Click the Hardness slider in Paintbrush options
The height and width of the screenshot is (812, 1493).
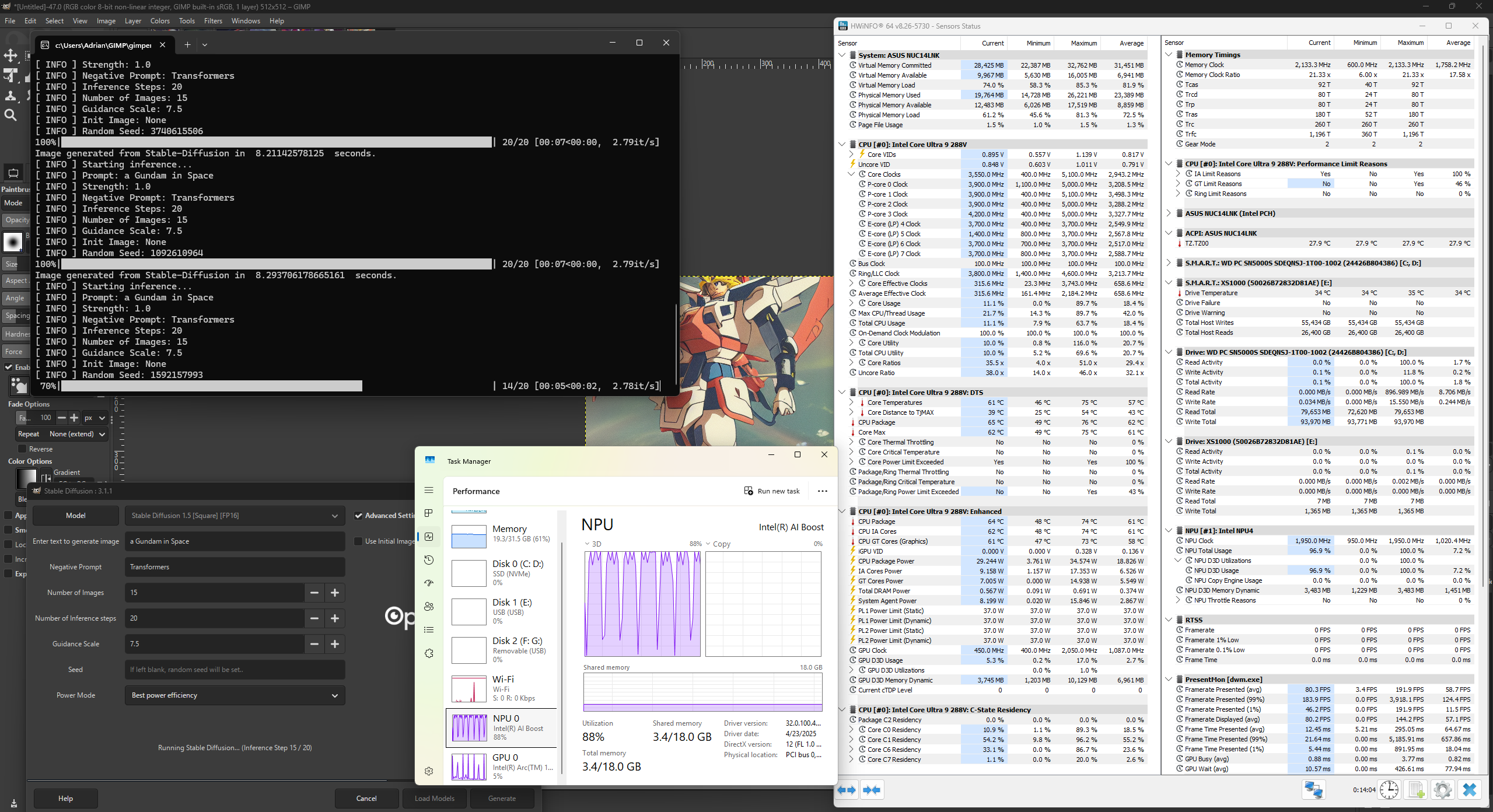[x=16, y=334]
